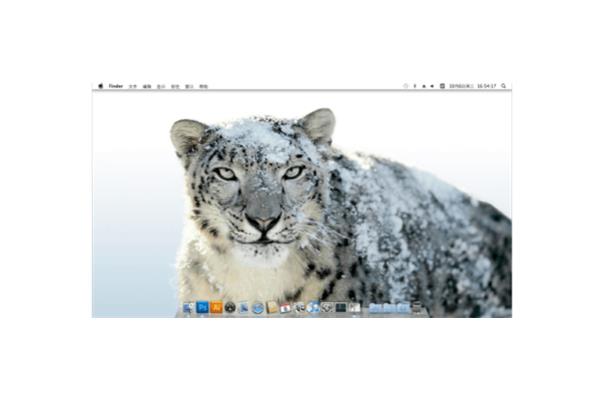Image resolution: width=600 pixels, height=400 pixels.
Task: Open the Apple menu
Action: (x=101, y=86)
